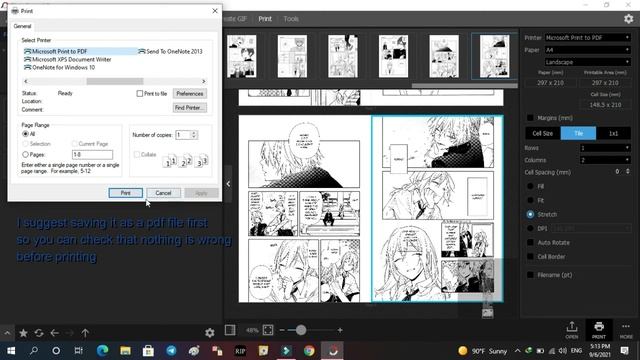640x360 pixels.
Task: Open the Windows Start menu
Action: pyautogui.click(x=11, y=351)
